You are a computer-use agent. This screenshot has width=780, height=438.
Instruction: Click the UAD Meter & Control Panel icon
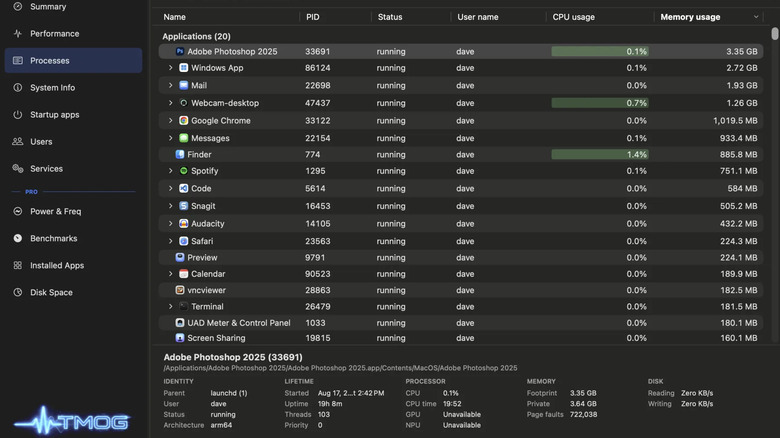pyautogui.click(x=180, y=323)
